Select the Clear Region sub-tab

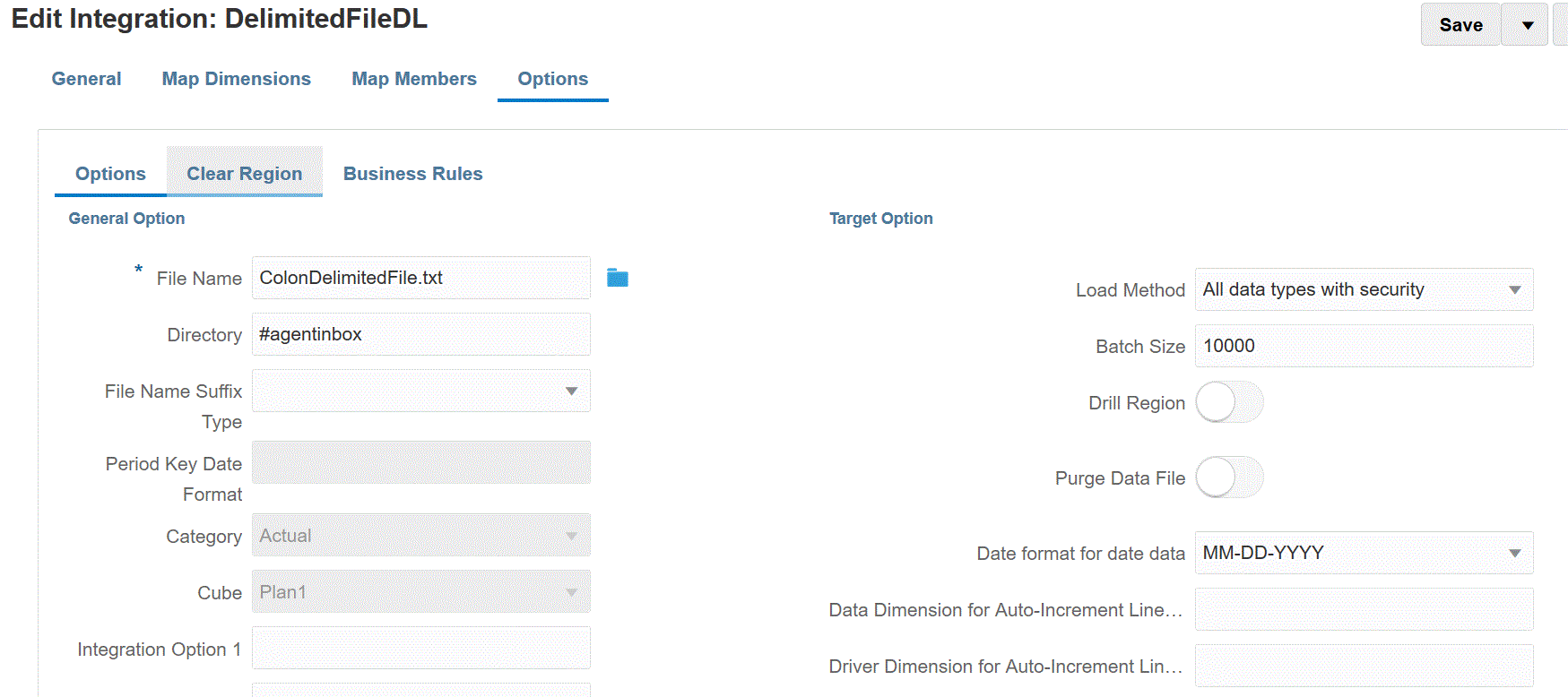(244, 174)
